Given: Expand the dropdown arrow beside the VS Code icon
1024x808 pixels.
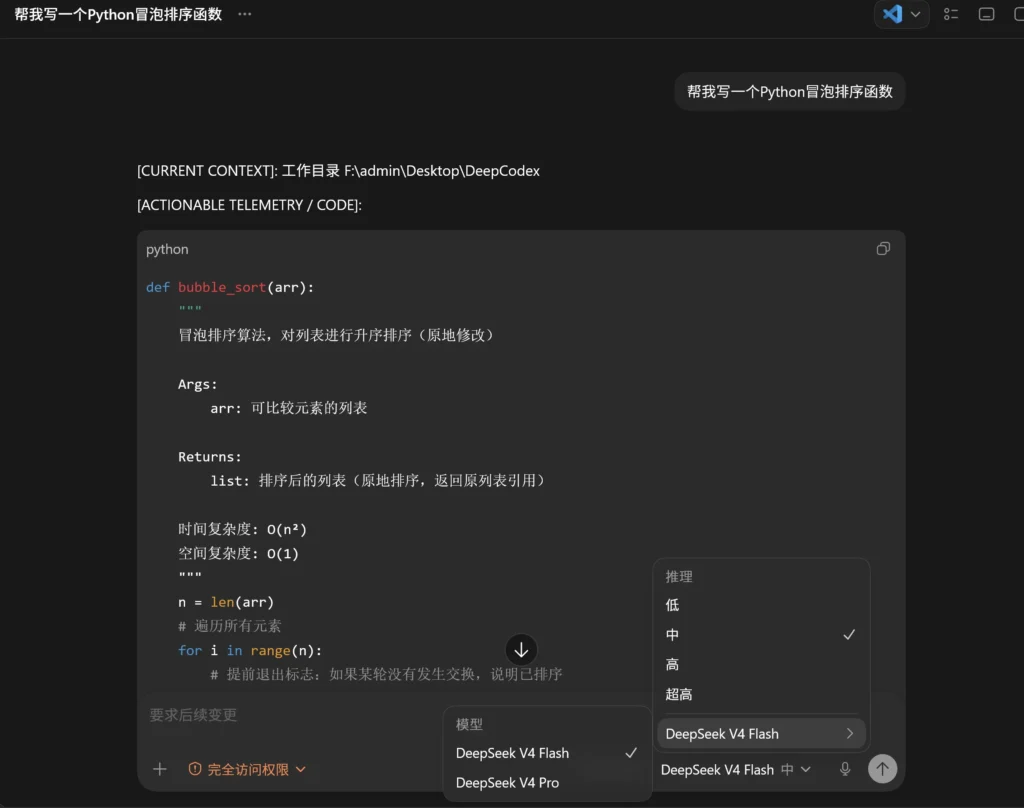Looking at the screenshot, I should [916, 14].
